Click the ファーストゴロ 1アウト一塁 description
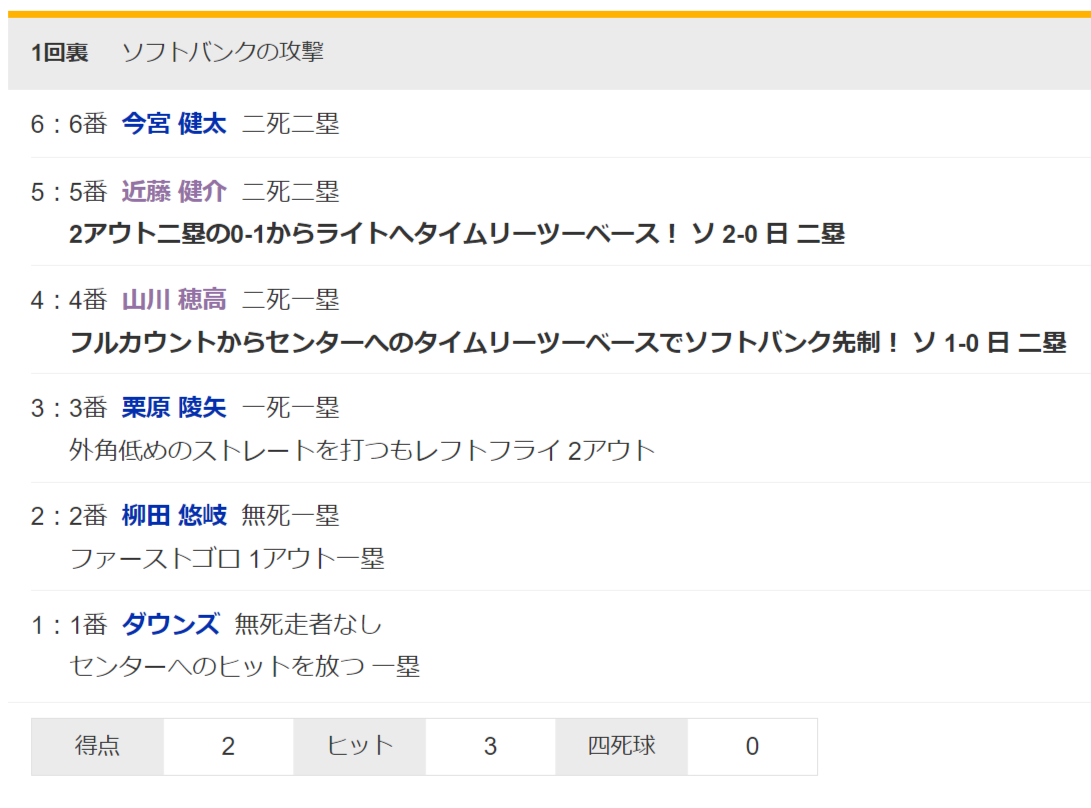Screen dimensions: 1091x808 227,558
